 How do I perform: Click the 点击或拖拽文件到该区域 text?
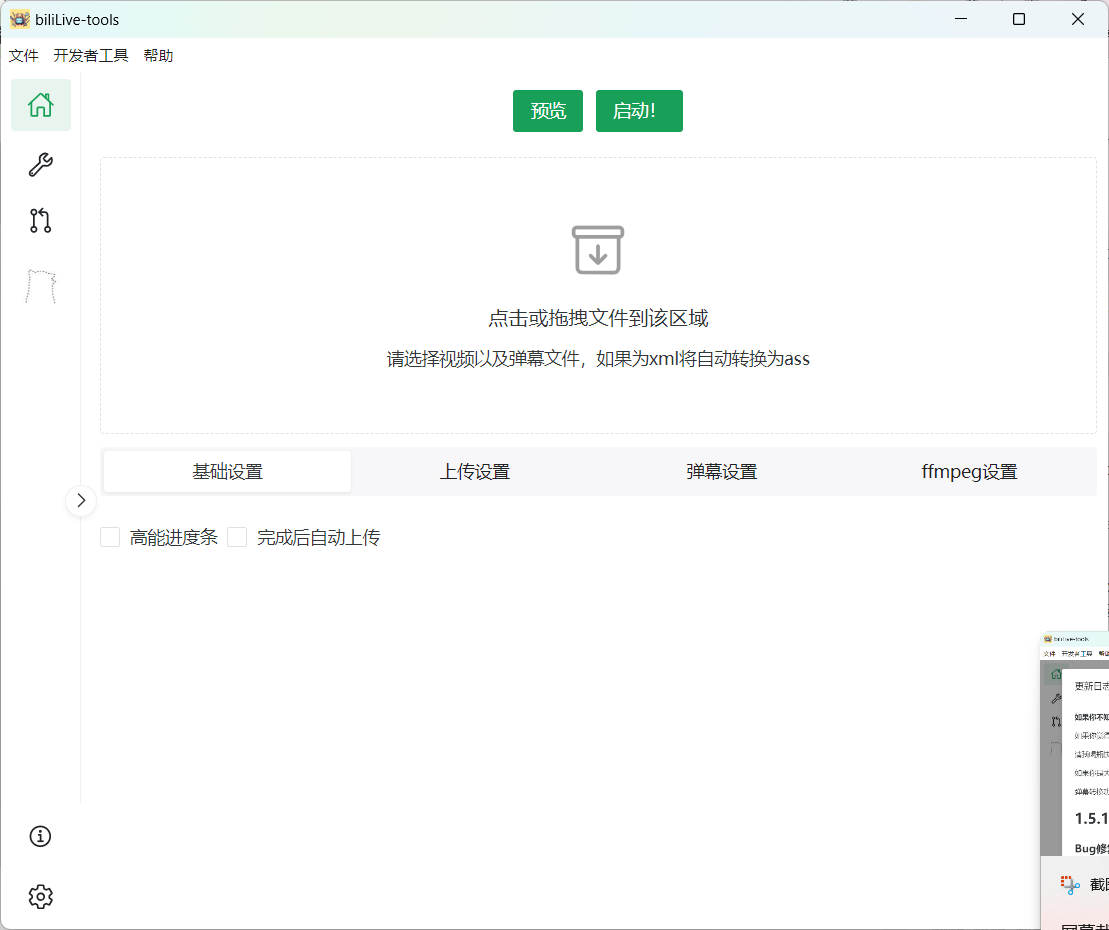tap(598, 318)
